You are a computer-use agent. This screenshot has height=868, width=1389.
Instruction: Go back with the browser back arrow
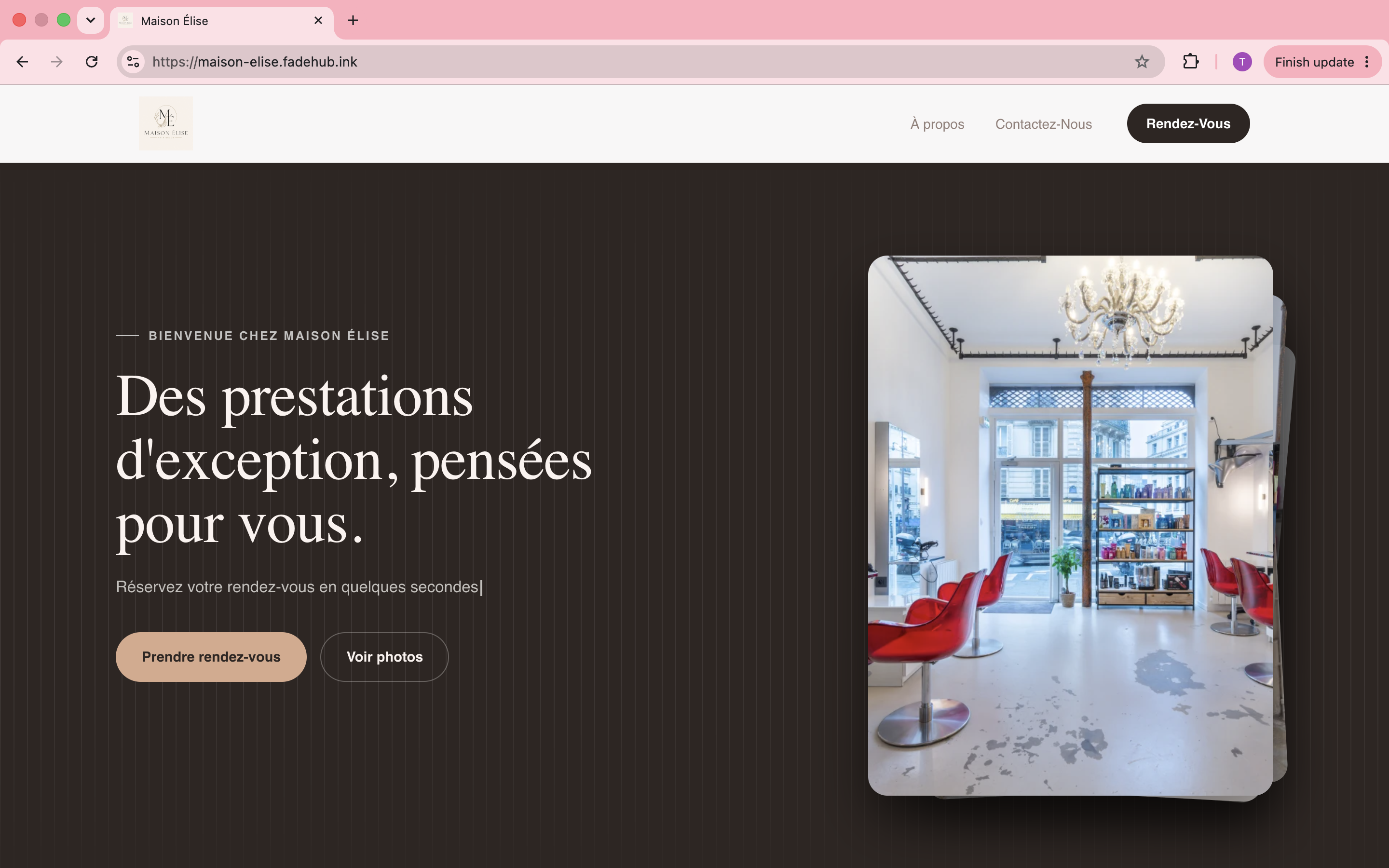pyautogui.click(x=22, y=62)
